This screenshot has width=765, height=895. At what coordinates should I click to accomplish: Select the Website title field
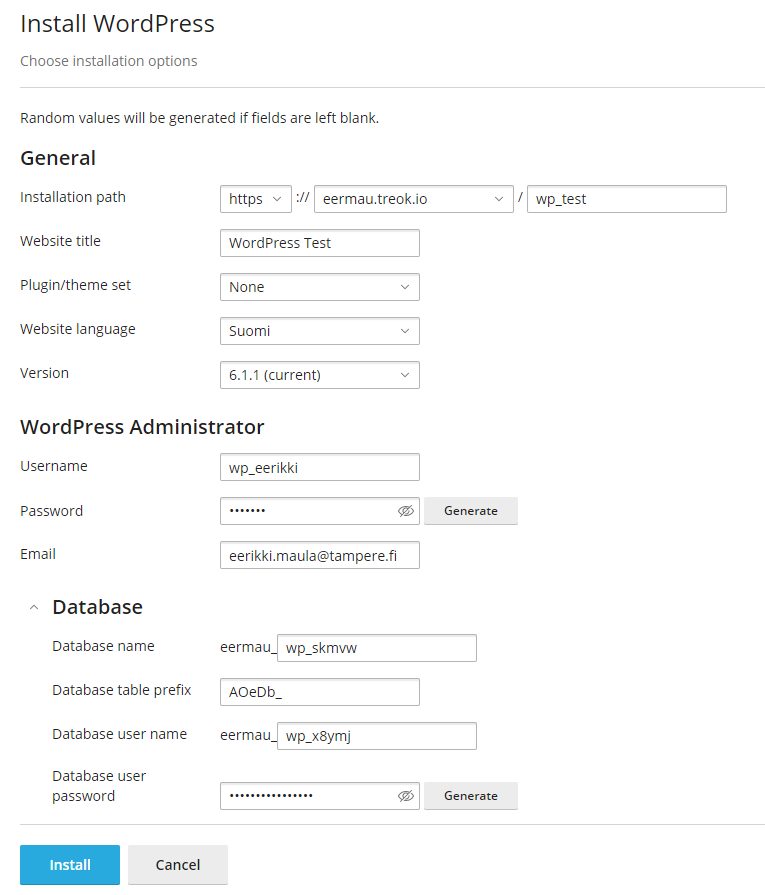(319, 243)
